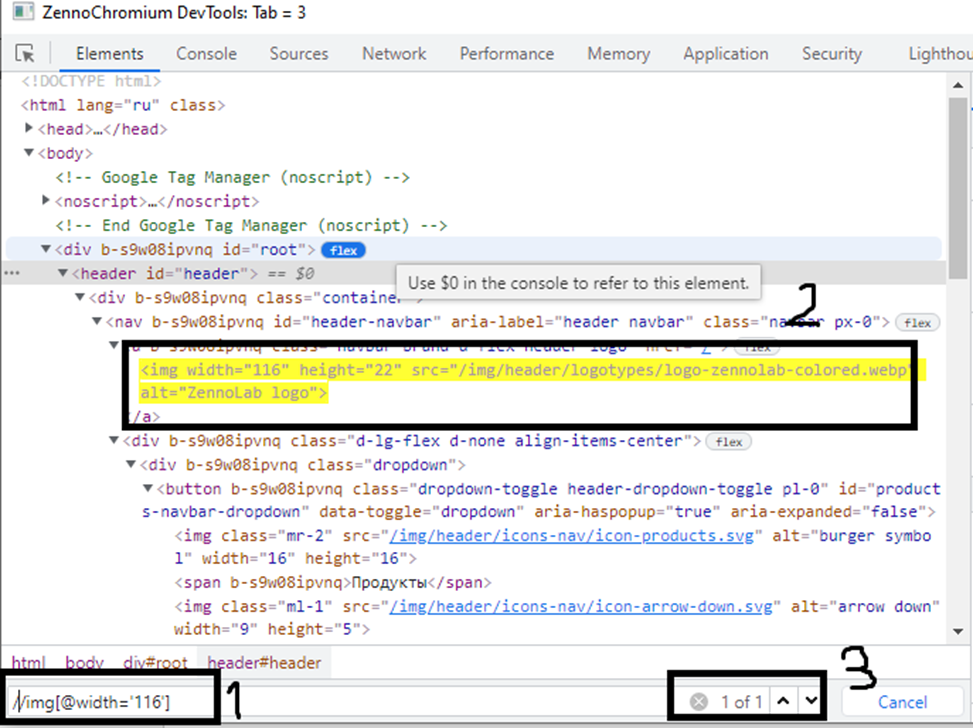This screenshot has height=728, width=973.
Task: Collapse the body element node
Action: [x=30, y=153]
